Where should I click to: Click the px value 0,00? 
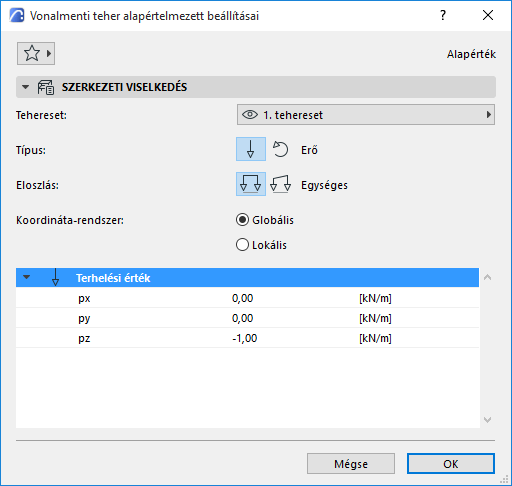(x=243, y=298)
